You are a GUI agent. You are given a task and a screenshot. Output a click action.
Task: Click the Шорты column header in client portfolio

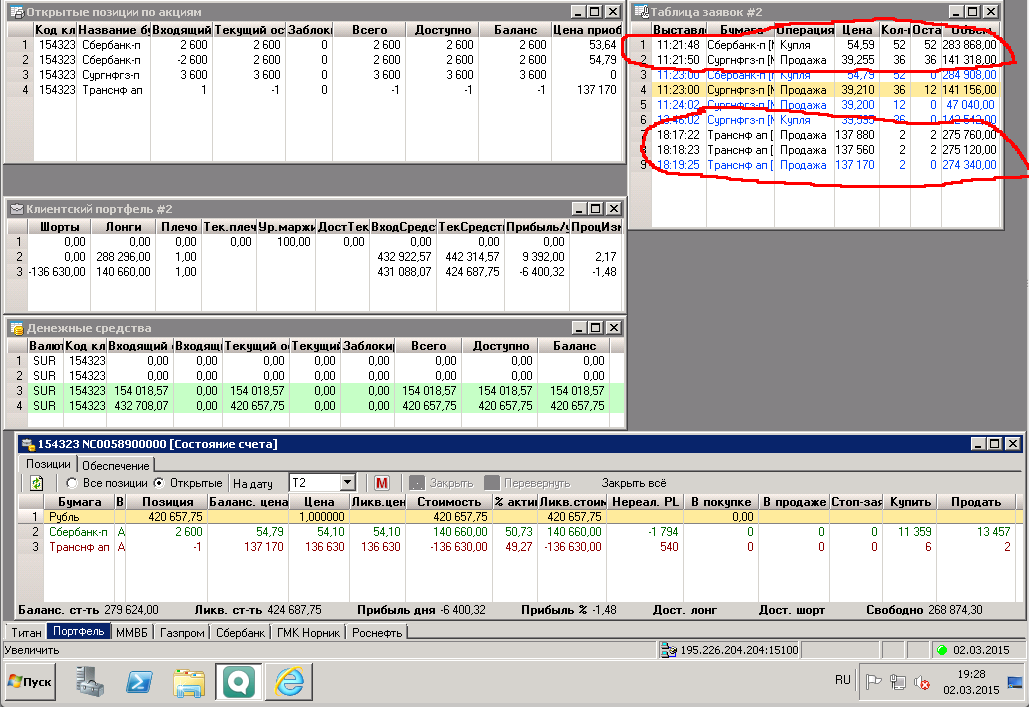tap(60, 226)
